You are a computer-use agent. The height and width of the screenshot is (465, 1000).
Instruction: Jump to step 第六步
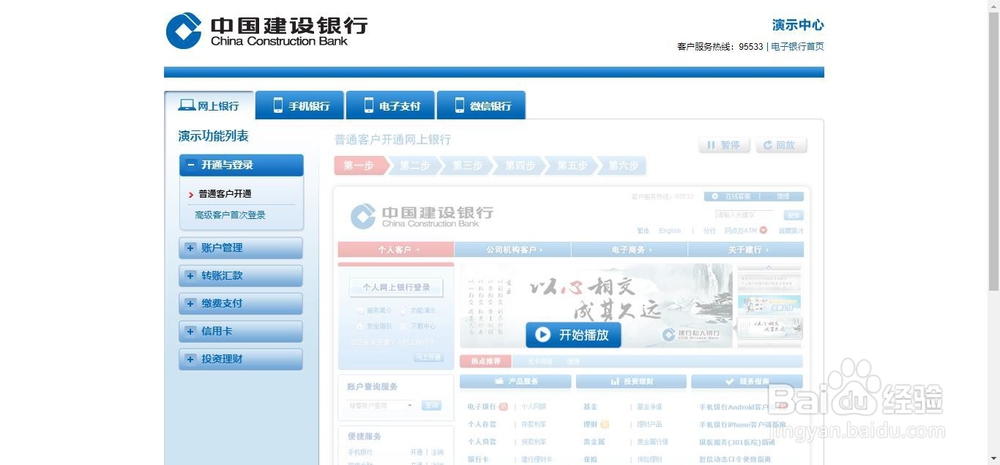(x=622, y=166)
